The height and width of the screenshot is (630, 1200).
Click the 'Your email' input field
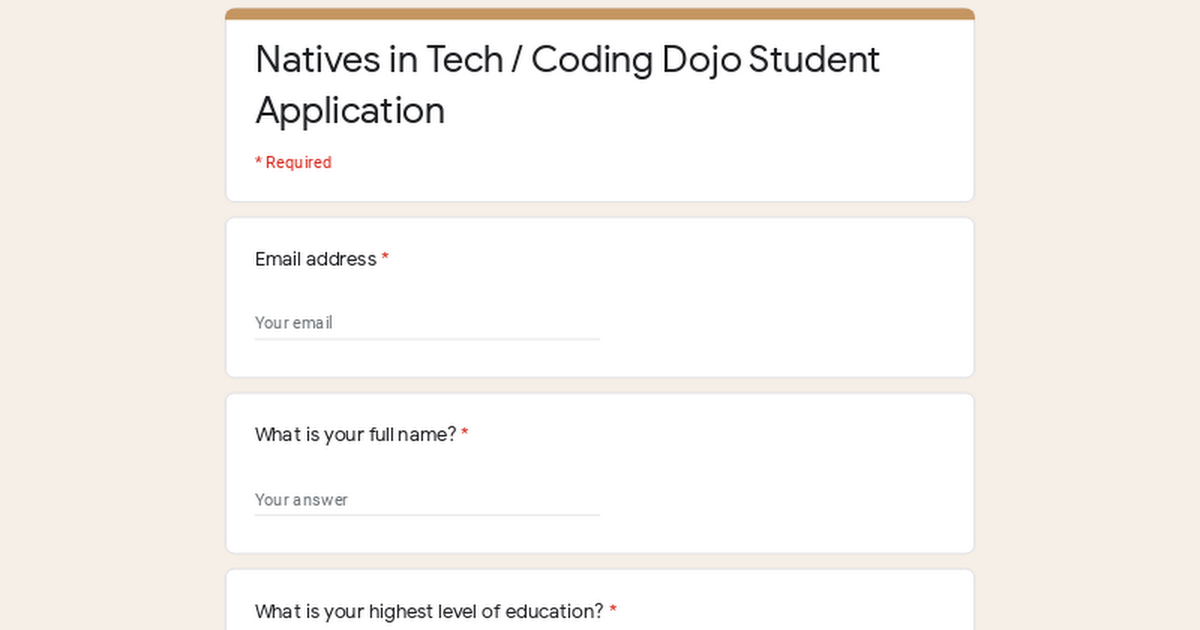[x=427, y=323]
